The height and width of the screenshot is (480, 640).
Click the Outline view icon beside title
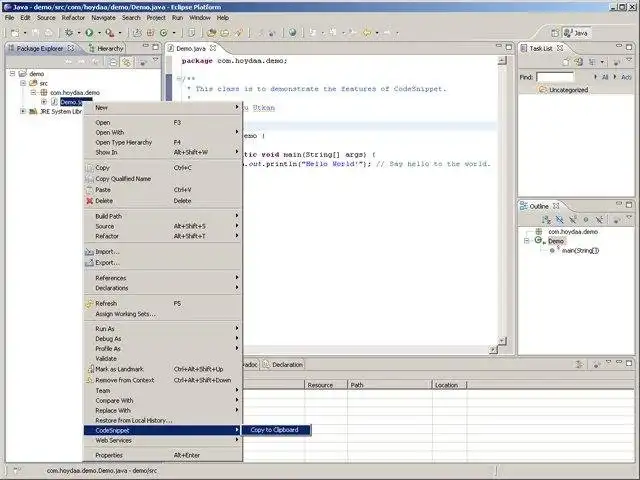[x=523, y=206]
